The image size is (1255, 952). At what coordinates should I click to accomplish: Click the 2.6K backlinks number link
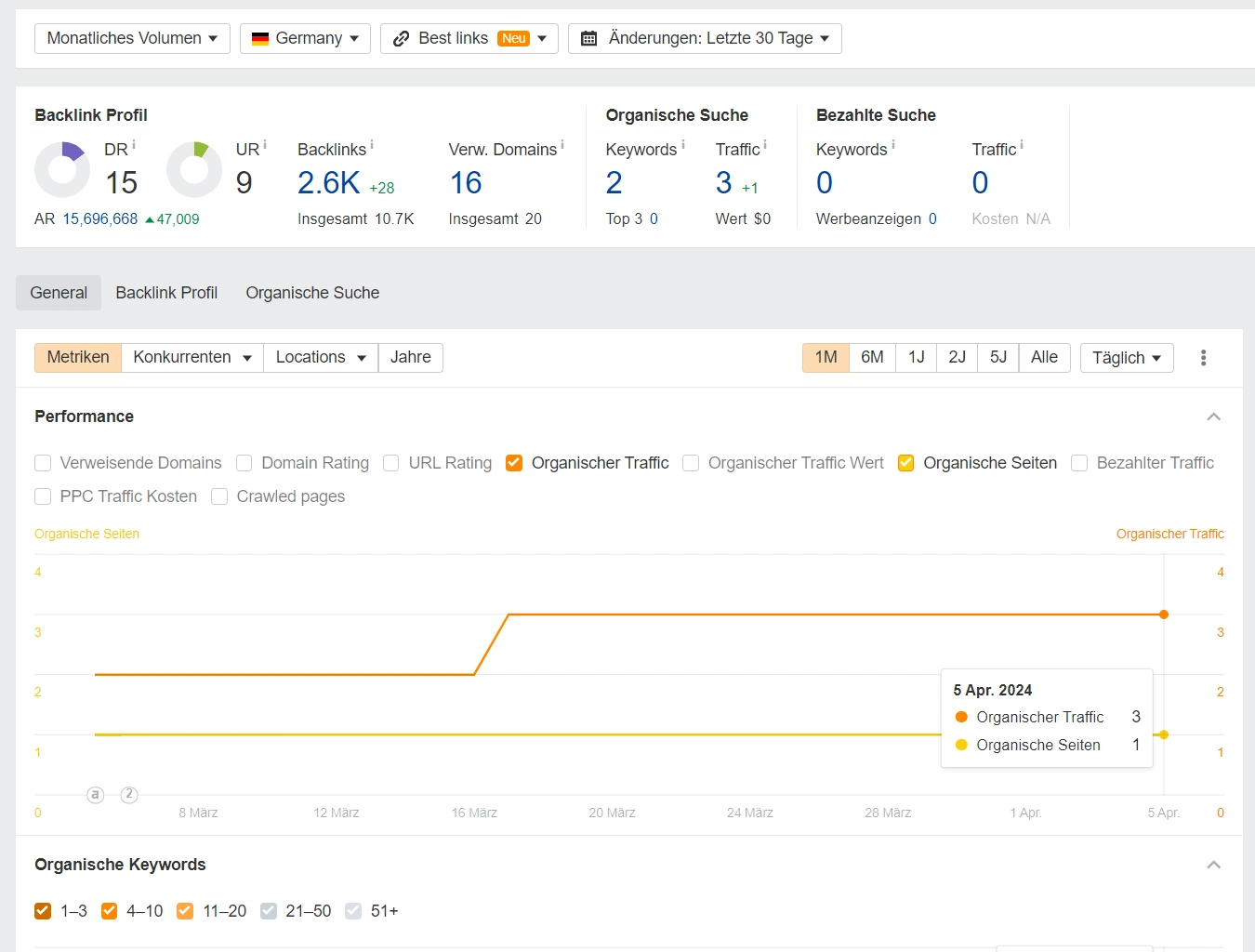tap(328, 183)
